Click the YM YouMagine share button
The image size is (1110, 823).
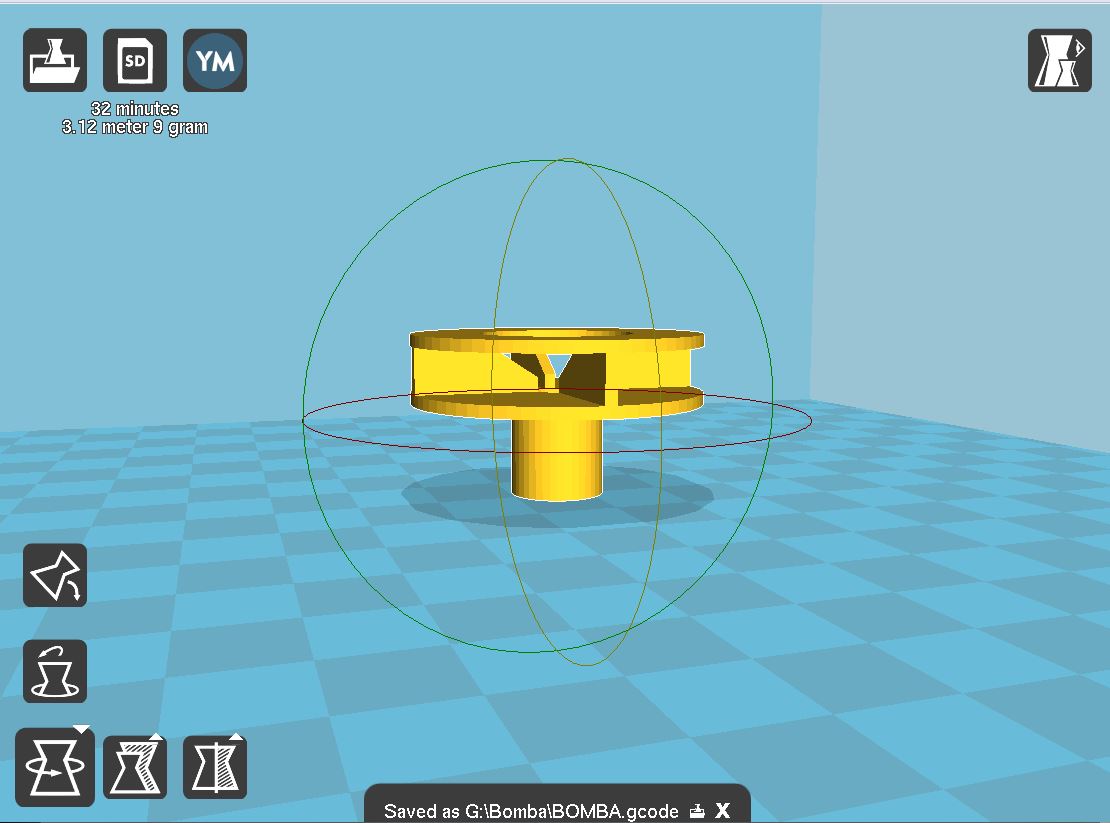click(214, 60)
